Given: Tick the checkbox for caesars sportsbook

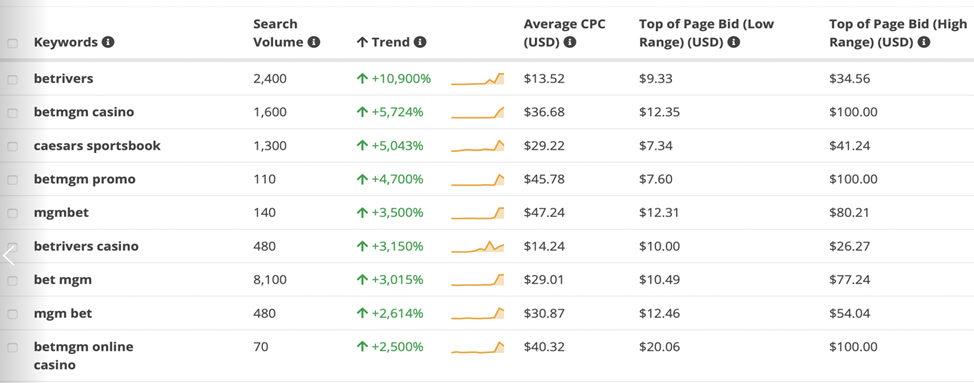Looking at the screenshot, I should click(12, 146).
